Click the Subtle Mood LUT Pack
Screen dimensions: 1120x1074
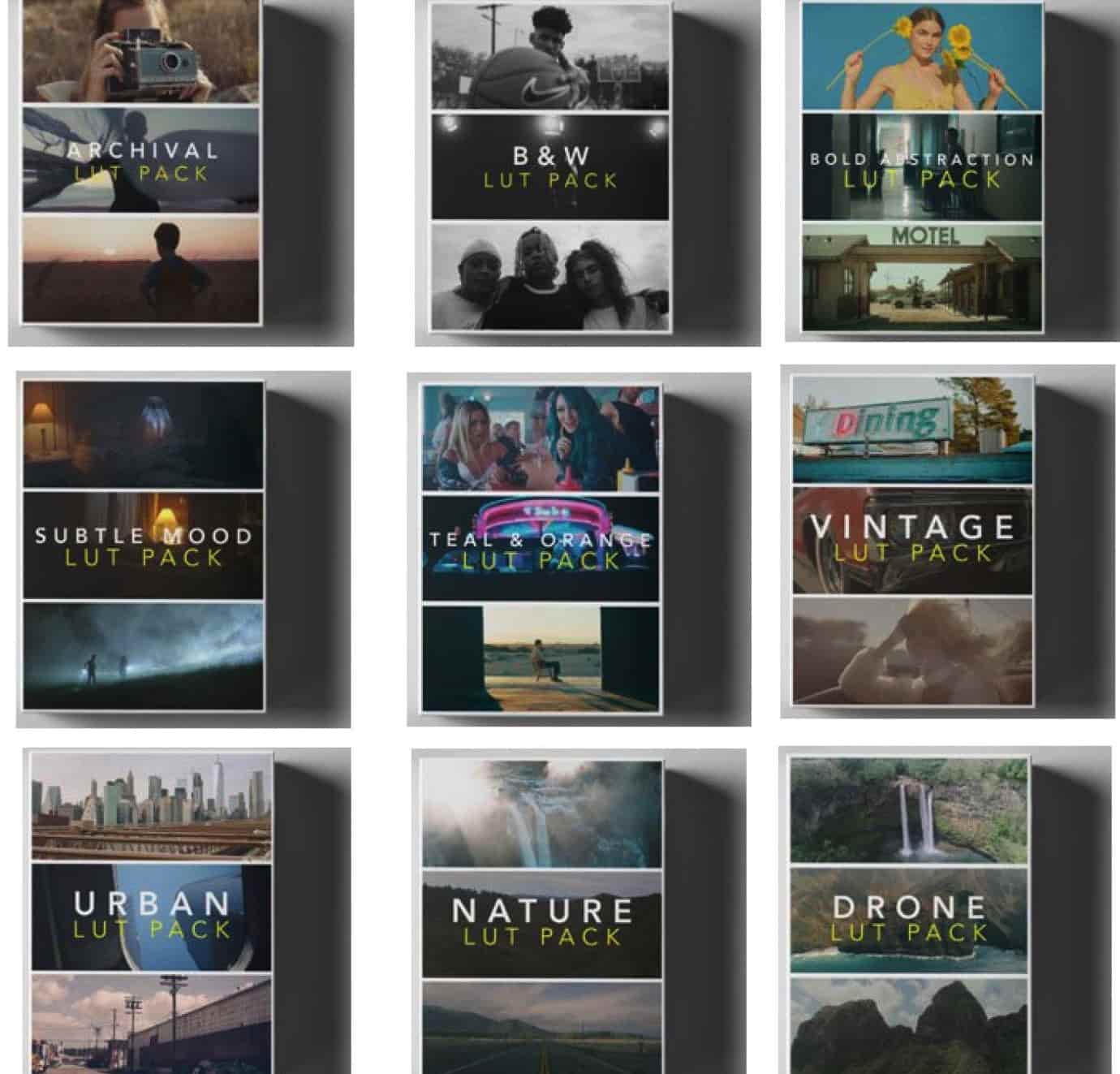(144, 545)
